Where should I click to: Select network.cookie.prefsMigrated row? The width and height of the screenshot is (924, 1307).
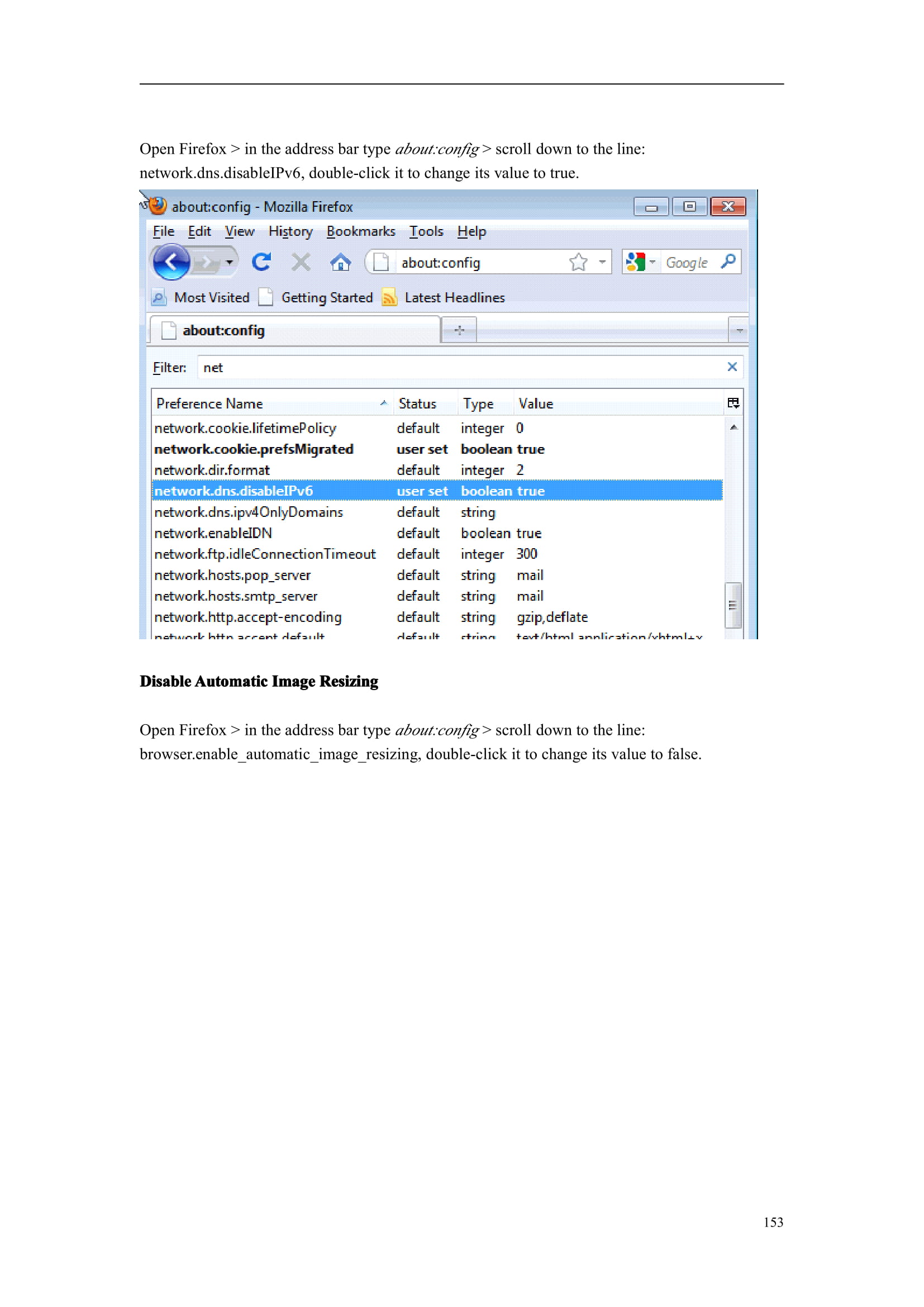pyautogui.click(x=437, y=449)
